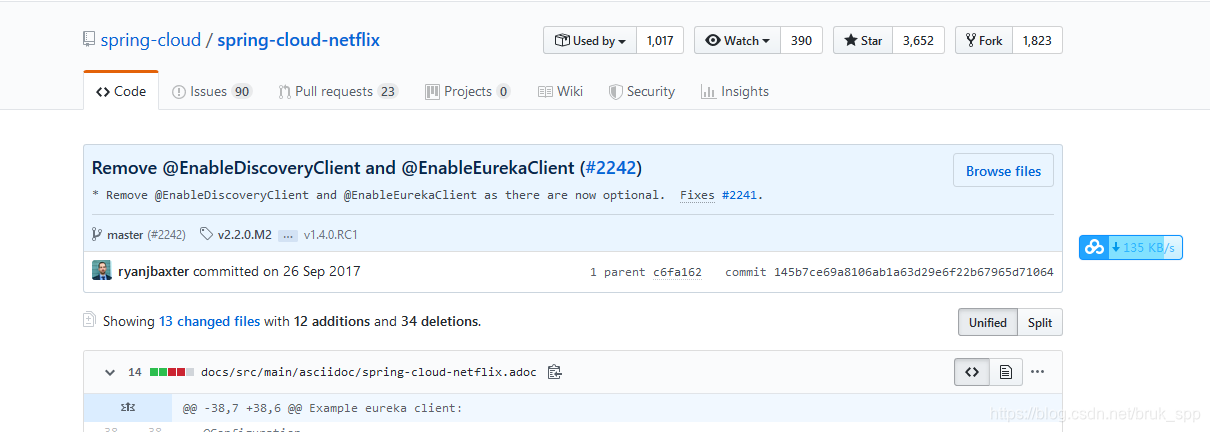Switch to the Code tab

[121, 91]
